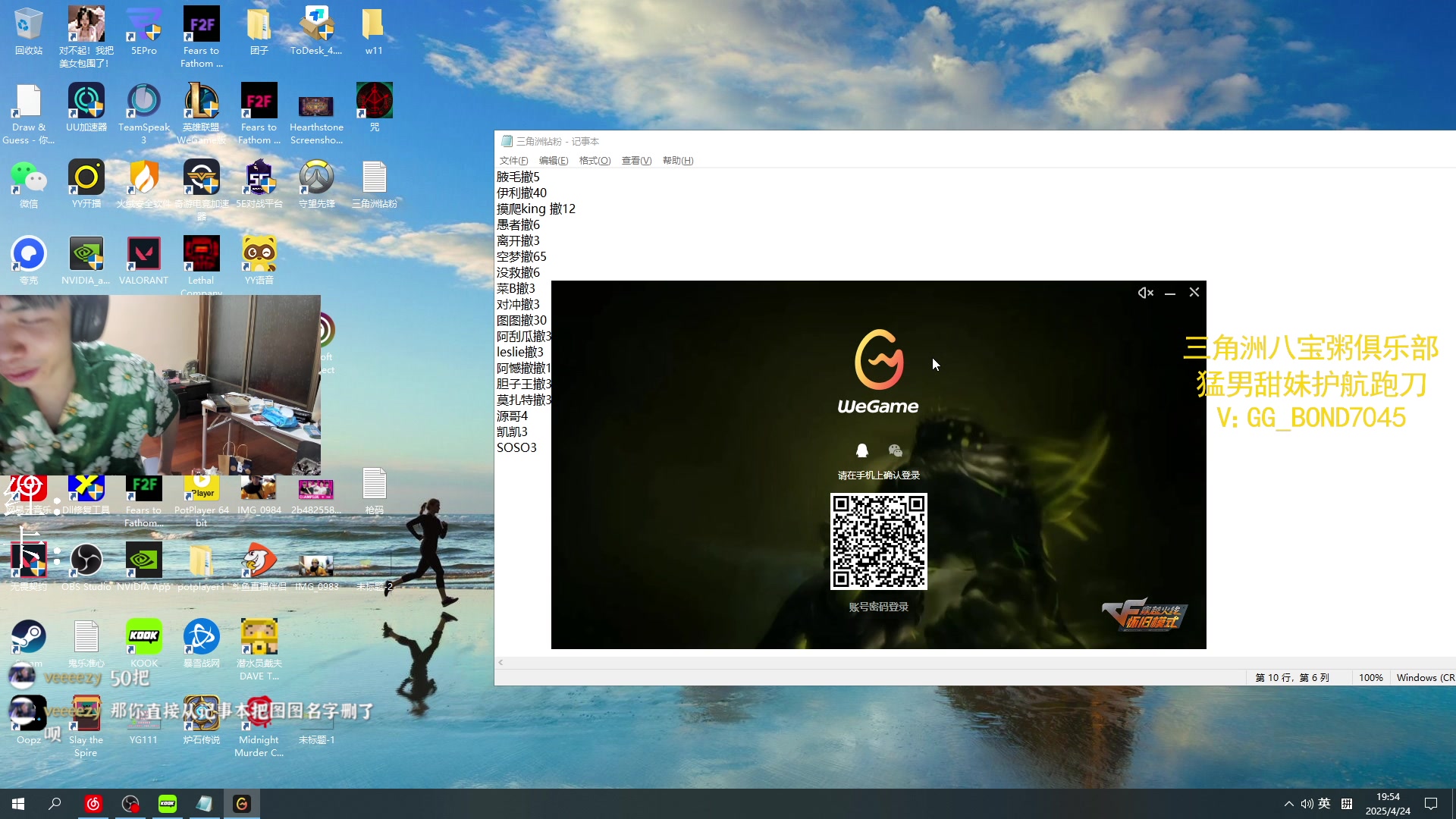Click the Windows Start button

tap(18, 804)
